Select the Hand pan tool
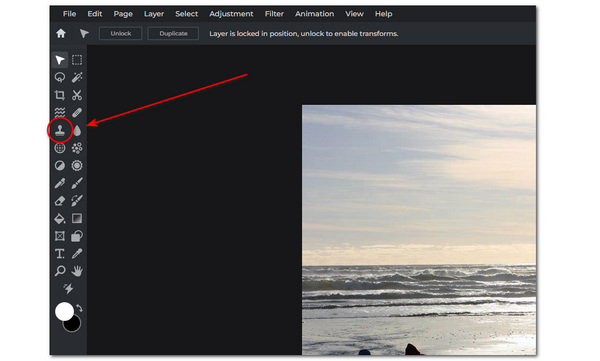Screen dimensions: 600x361 coord(77,271)
